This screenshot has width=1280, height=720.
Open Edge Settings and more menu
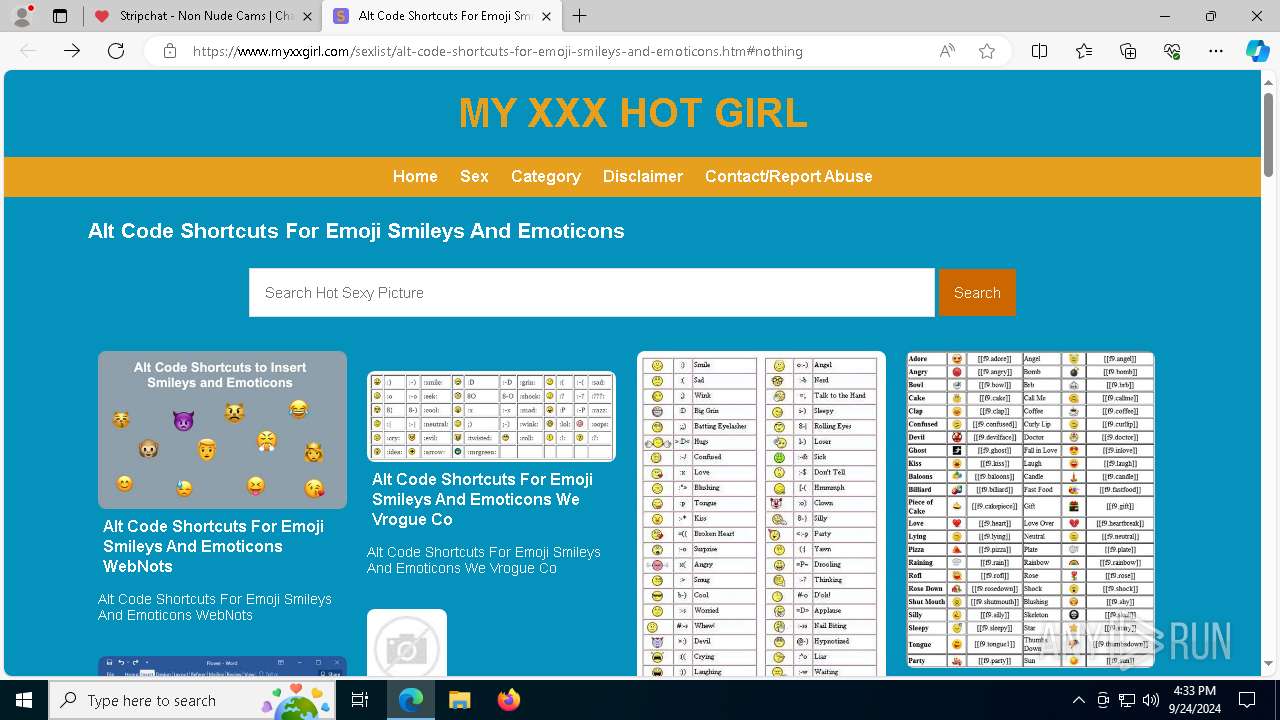point(1216,51)
